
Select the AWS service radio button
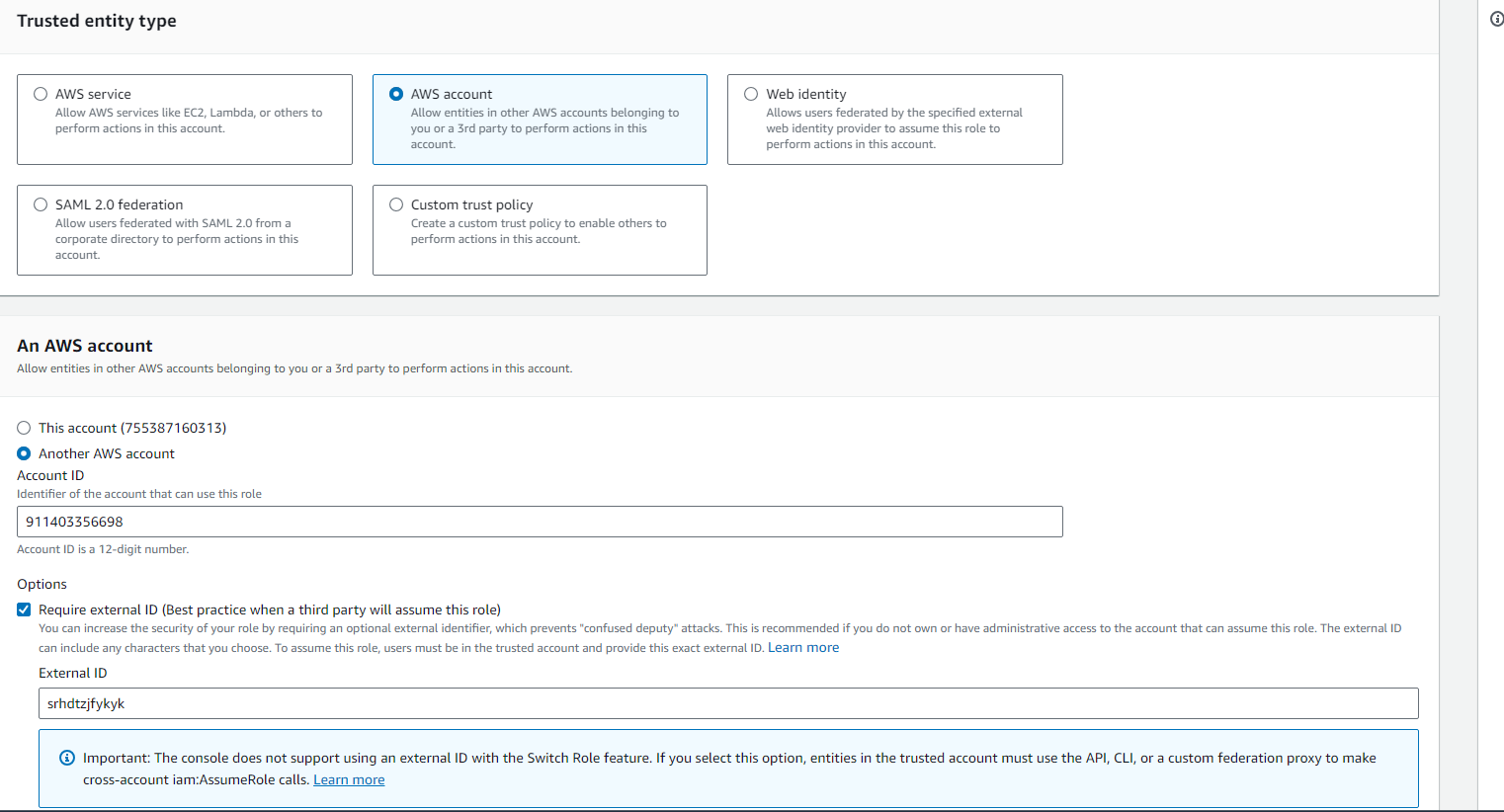(x=41, y=94)
